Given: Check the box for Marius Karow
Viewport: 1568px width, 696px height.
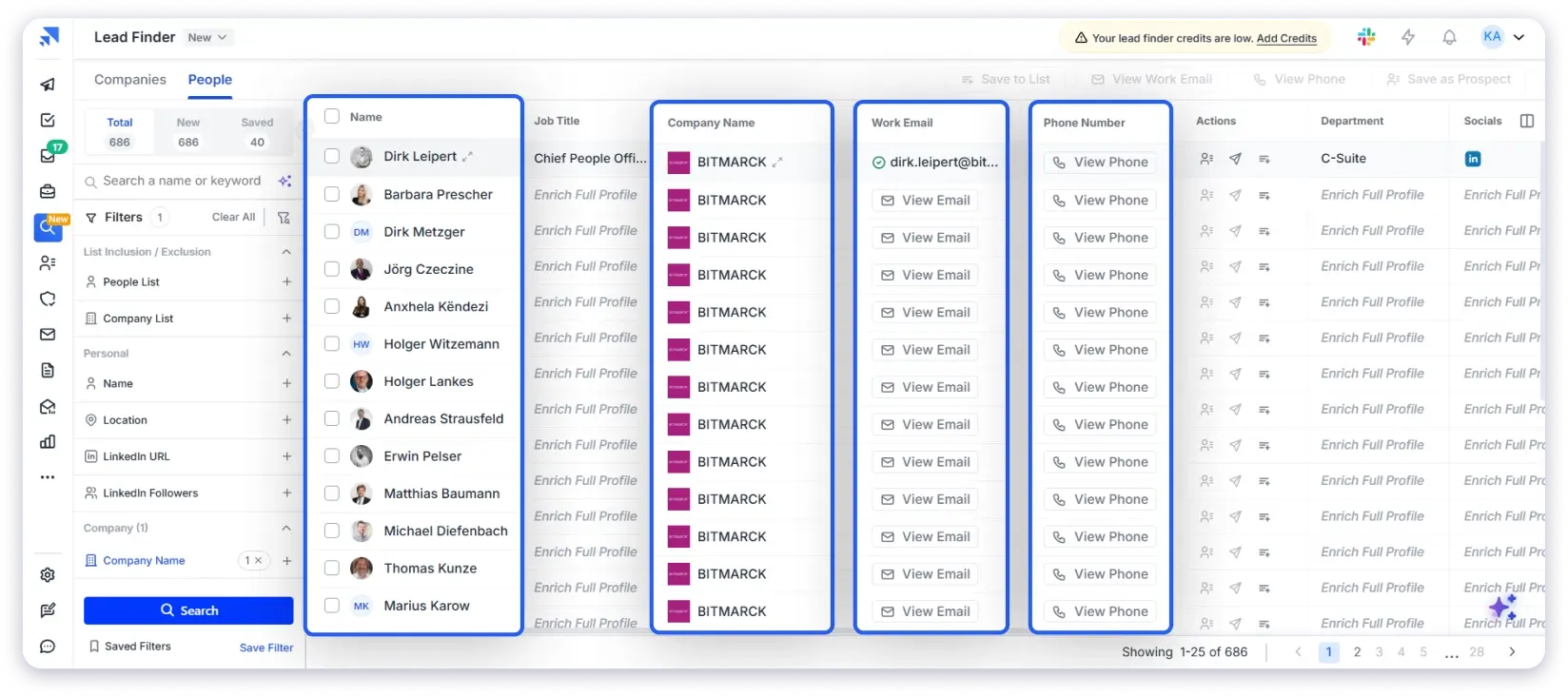Looking at the screenshot, I should pyautogui.click(x=332, y=605).
